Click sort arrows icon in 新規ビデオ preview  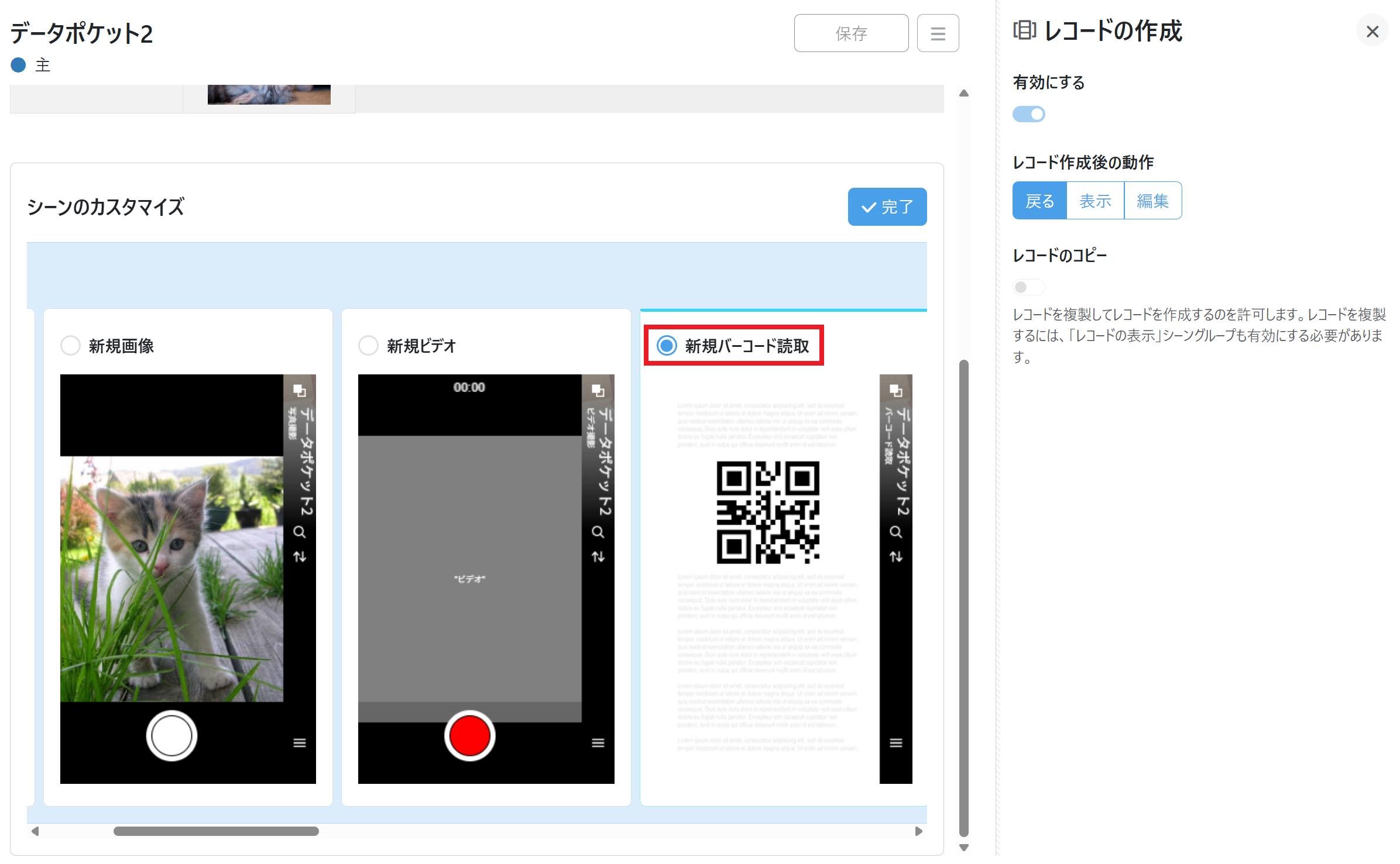click(598, 557)
